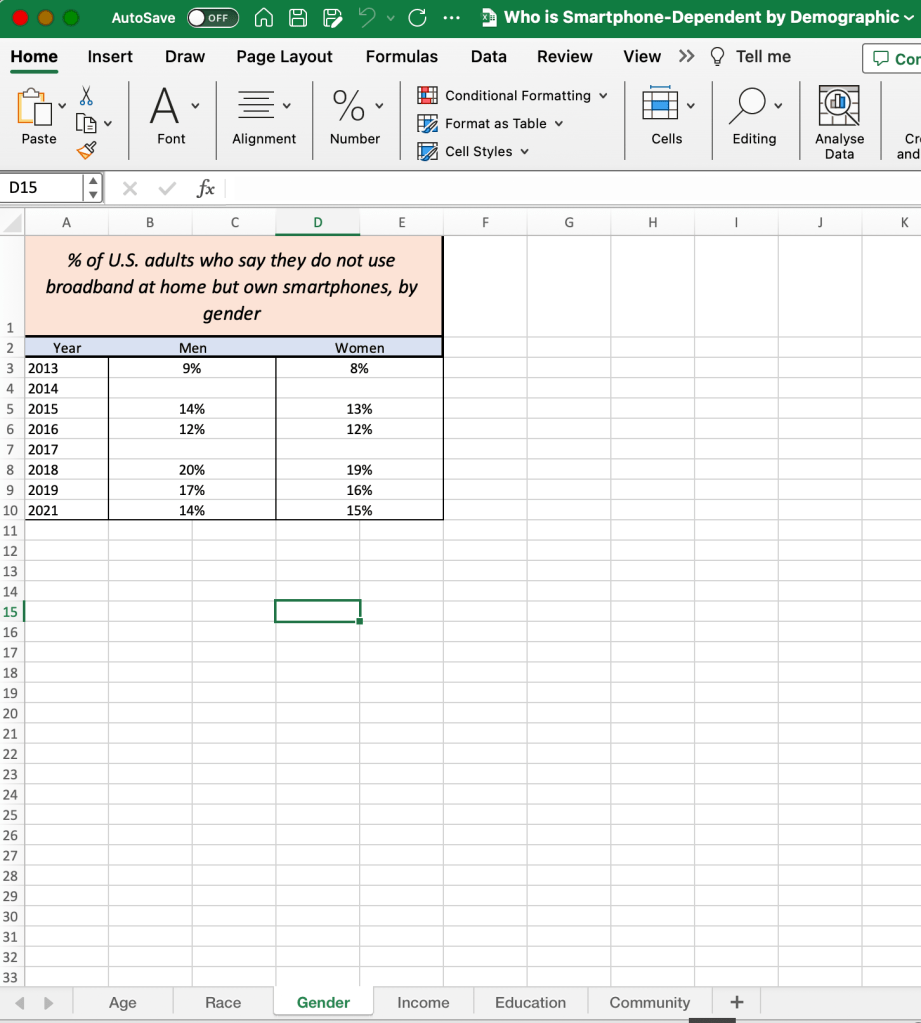Add a new sheet with plus button

click(737, 1002)
